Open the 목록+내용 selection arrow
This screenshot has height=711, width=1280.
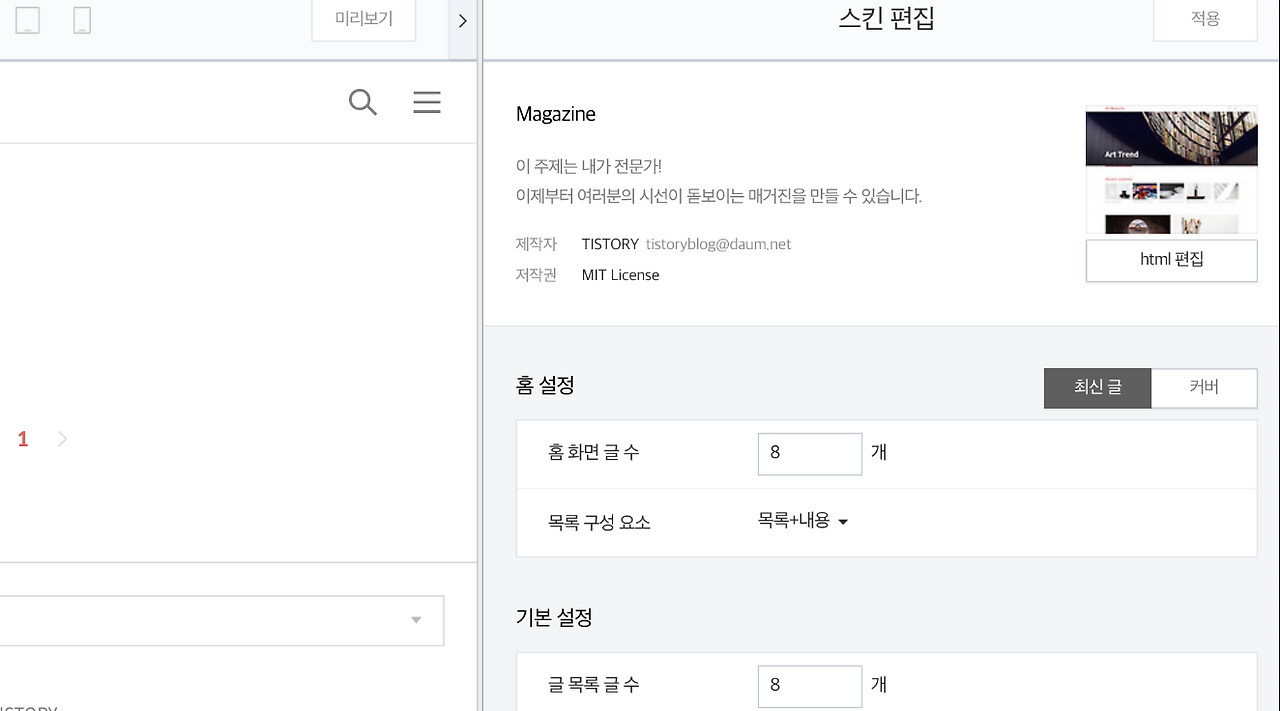(843, 521)
